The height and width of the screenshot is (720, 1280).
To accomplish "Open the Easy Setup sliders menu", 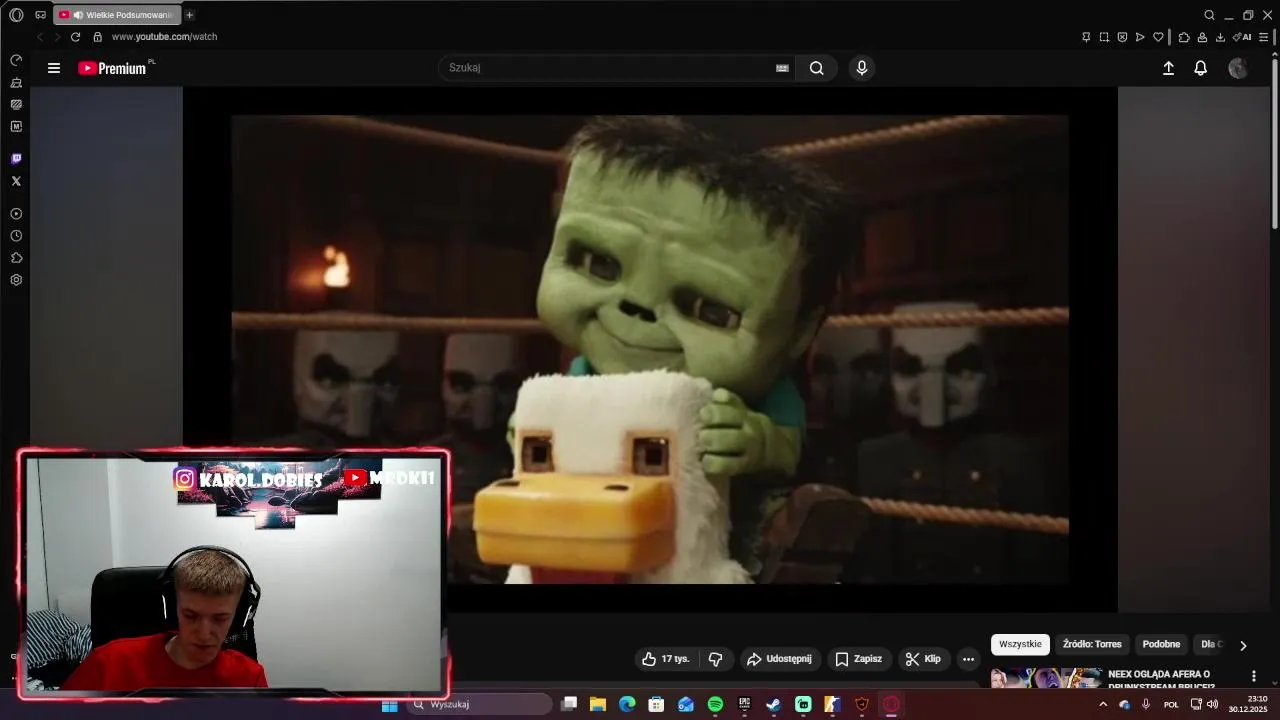I will pos(1263,37).
